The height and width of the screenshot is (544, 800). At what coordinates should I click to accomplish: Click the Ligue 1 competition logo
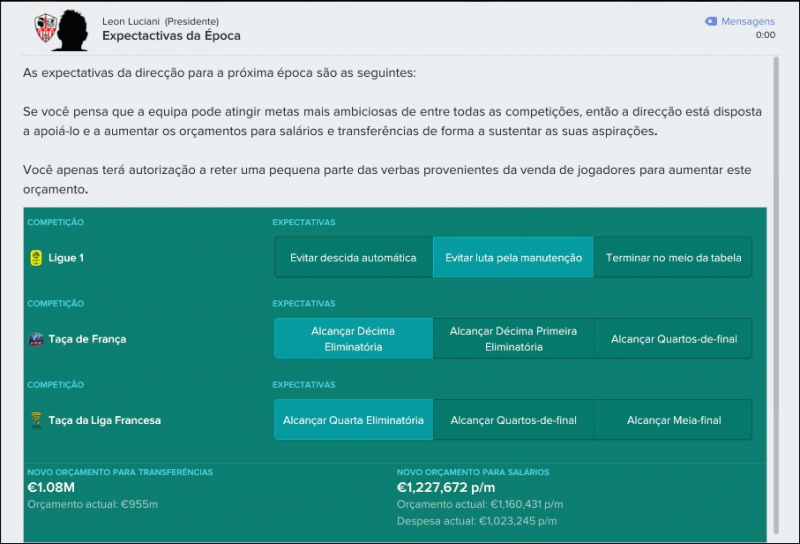pos(37,258)
